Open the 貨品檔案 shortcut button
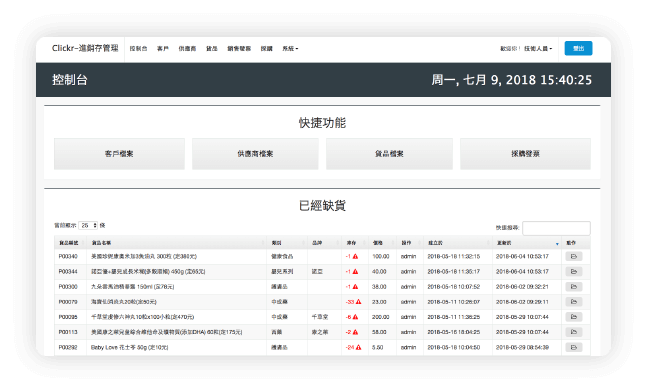Screen dimensions: 648x392 point(389,154)
